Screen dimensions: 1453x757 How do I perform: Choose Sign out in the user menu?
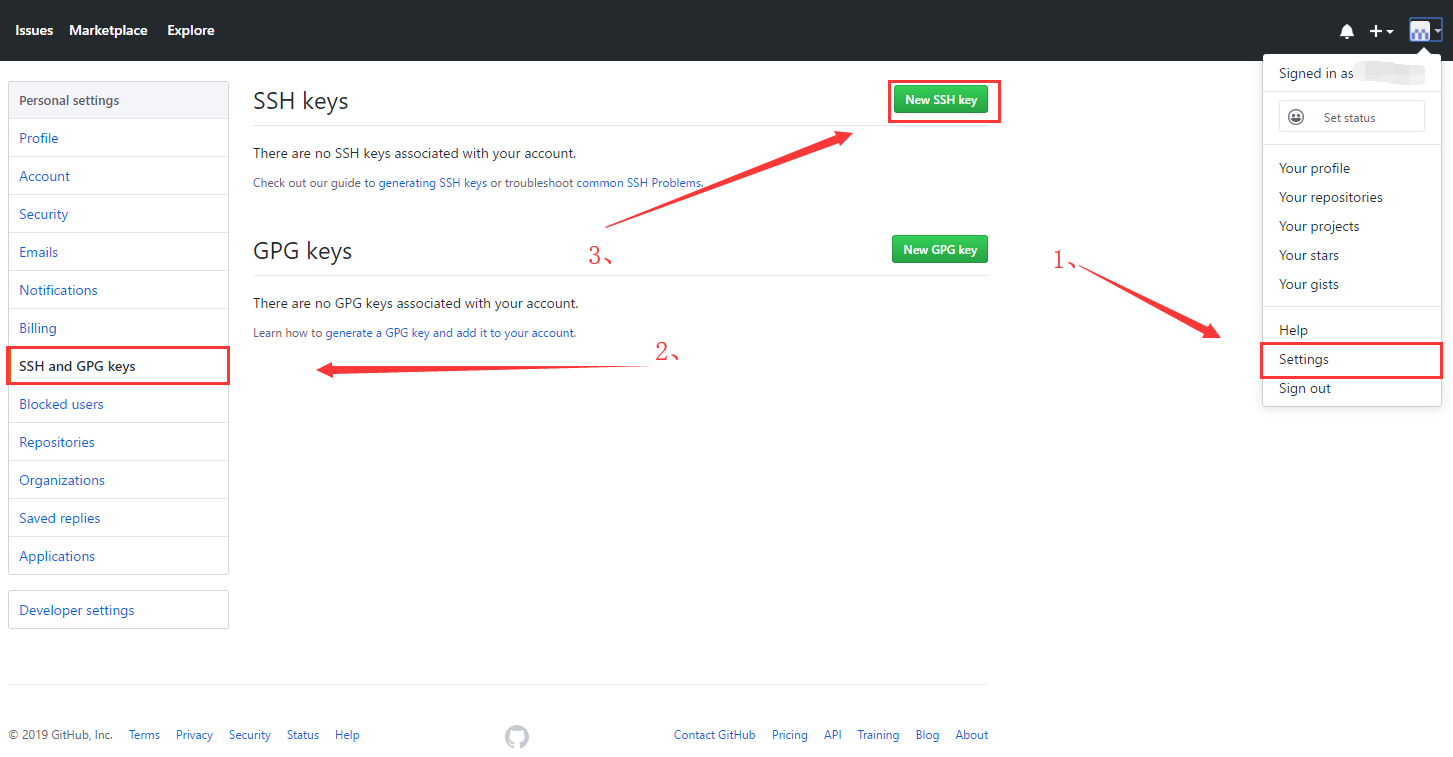click(1305, 388)
